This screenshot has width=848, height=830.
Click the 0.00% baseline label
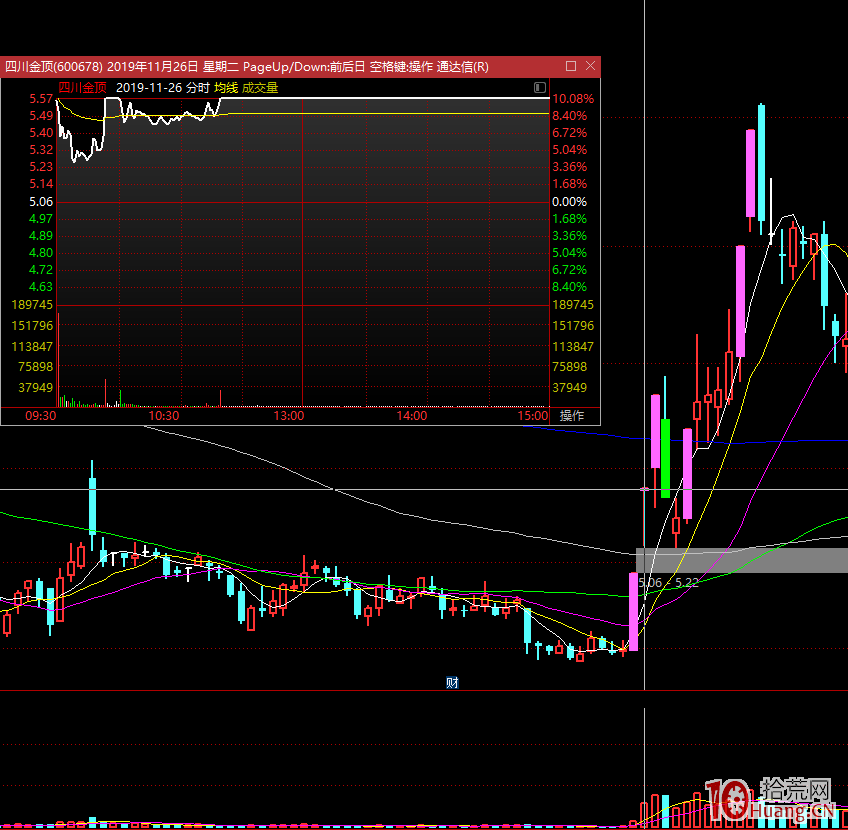coord(569,202)
